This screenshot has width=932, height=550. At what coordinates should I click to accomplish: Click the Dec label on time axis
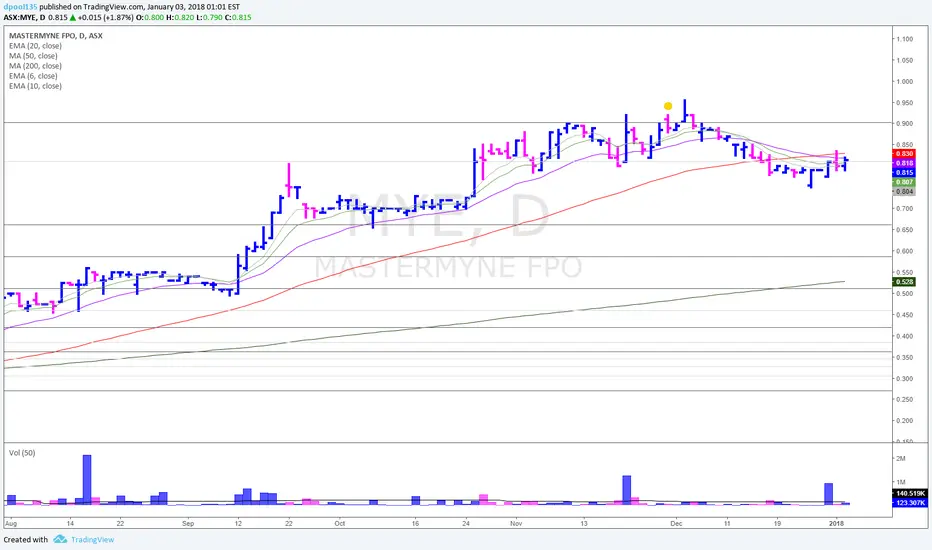[x=676, y=524]
